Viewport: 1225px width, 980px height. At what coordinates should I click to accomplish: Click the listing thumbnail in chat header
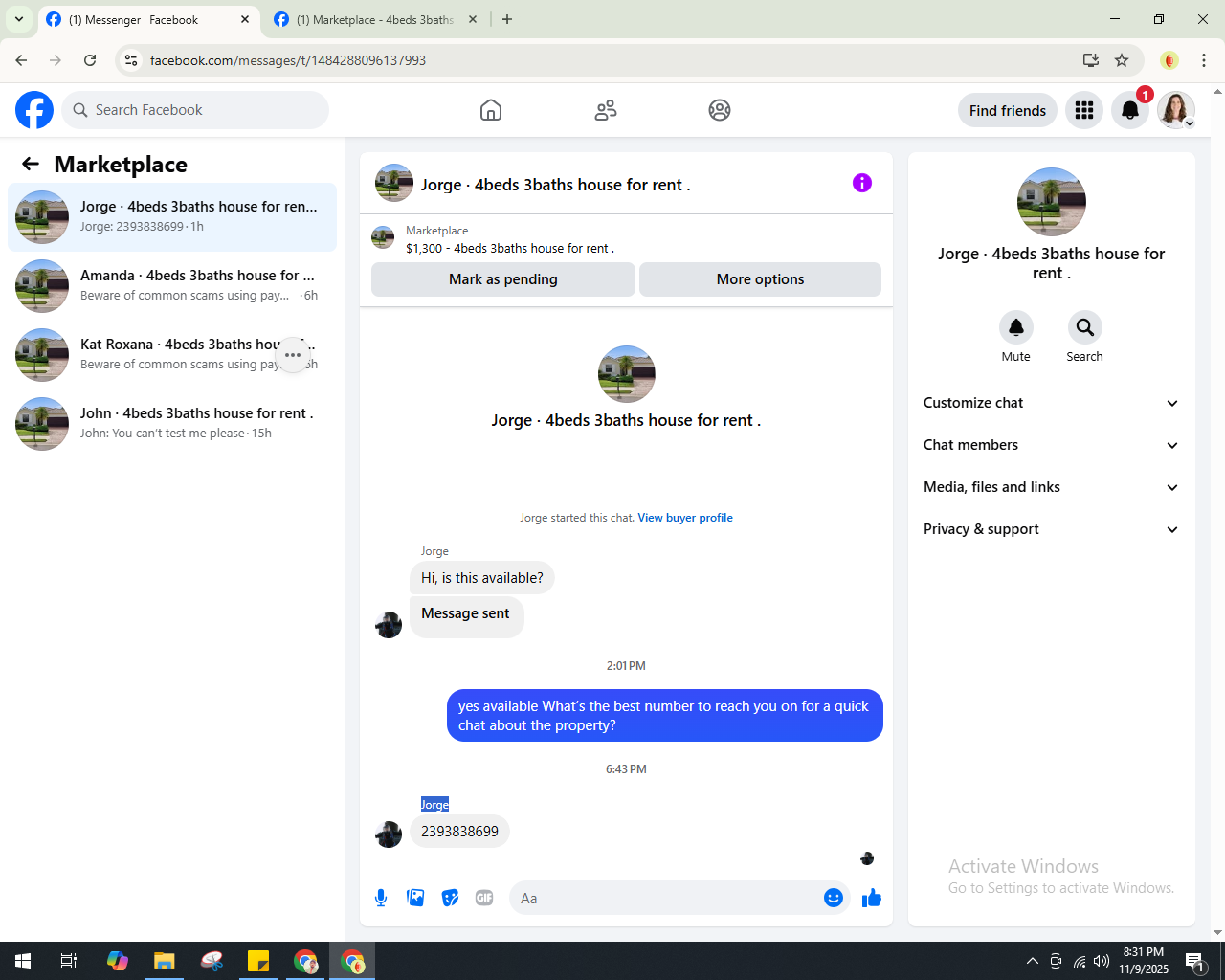tap(394, 183)
